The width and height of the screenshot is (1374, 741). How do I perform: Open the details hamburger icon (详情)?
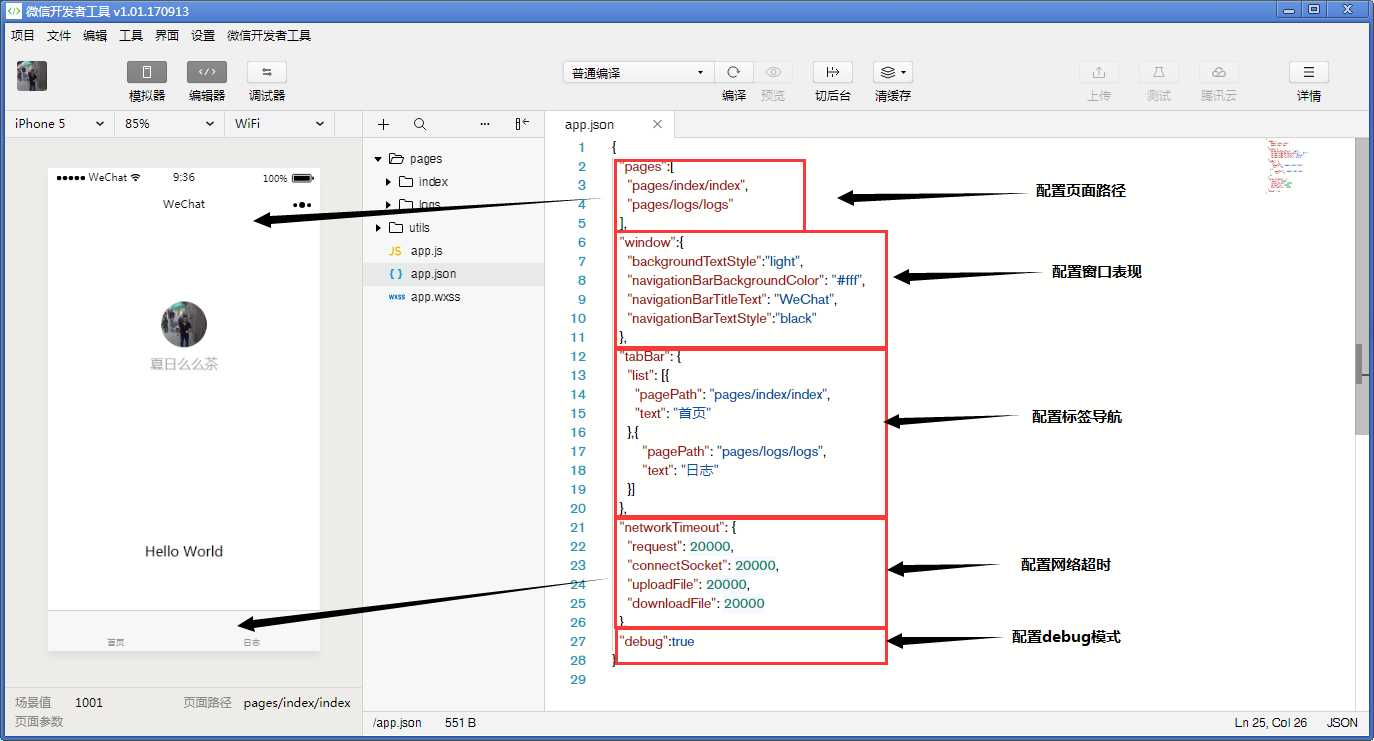click(x=1309, y=73)
